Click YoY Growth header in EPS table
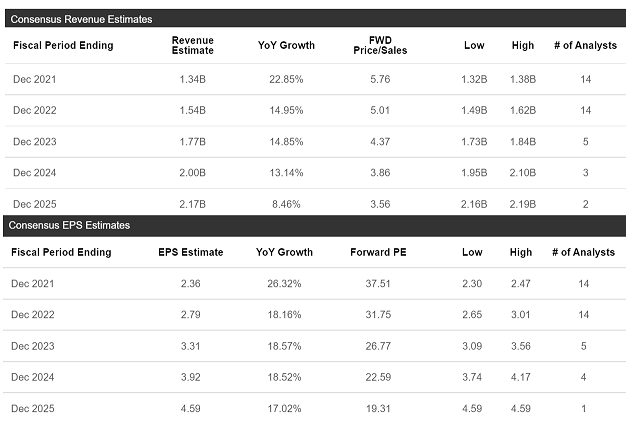The image size is (626, 423). tap(285, 252)
